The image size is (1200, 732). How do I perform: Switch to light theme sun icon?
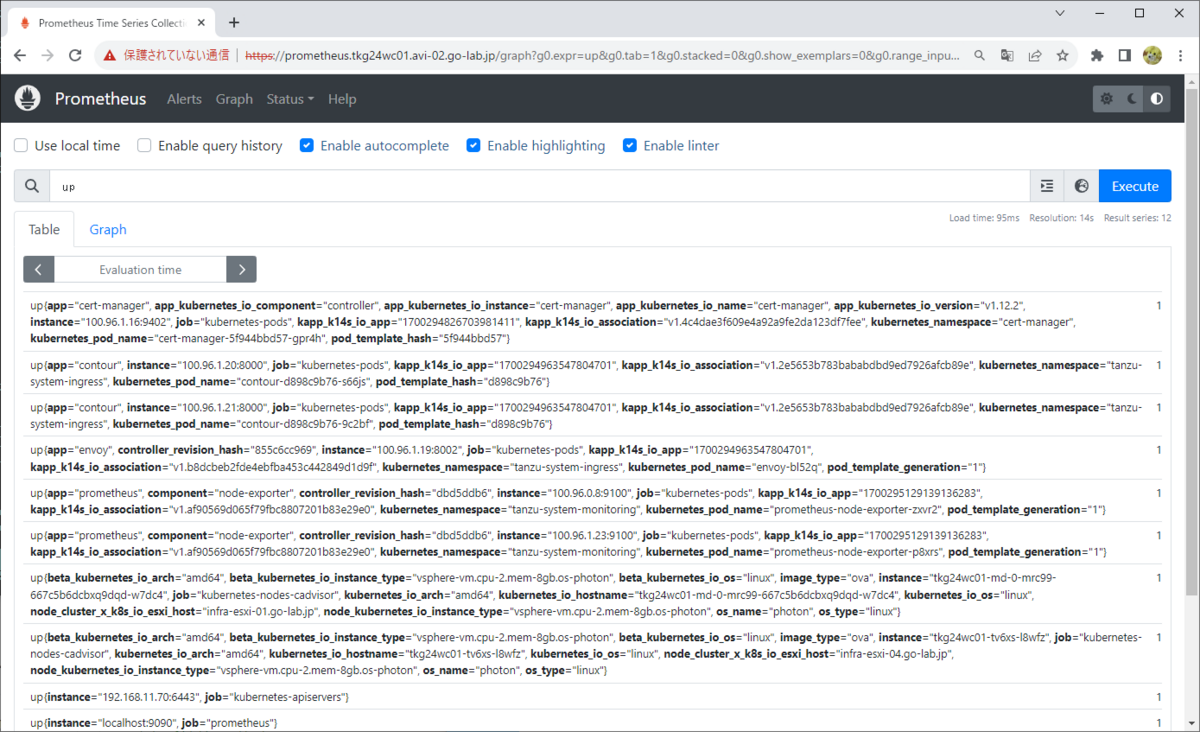[x=1106, y=99]
